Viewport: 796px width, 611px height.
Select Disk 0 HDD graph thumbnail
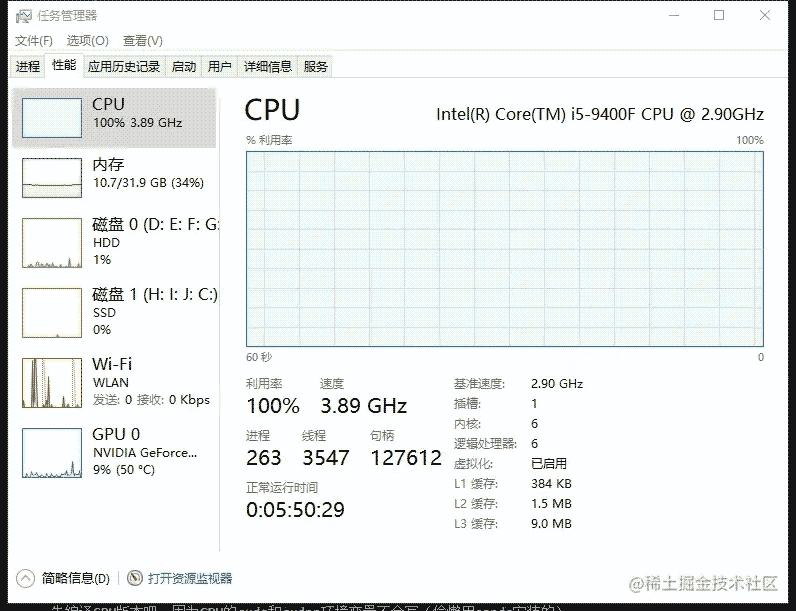[52, 243]
